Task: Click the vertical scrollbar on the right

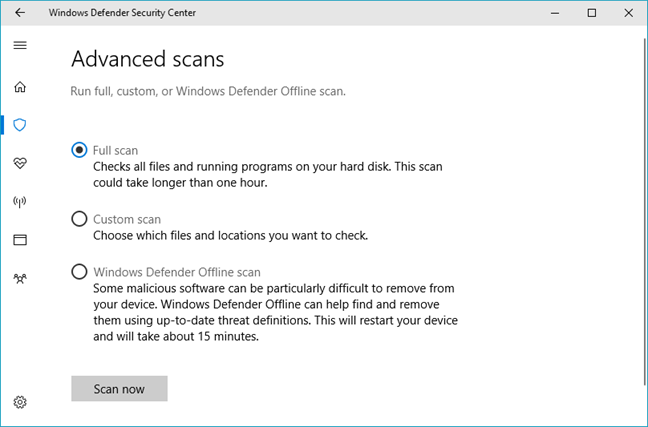Action: point(645,212)
